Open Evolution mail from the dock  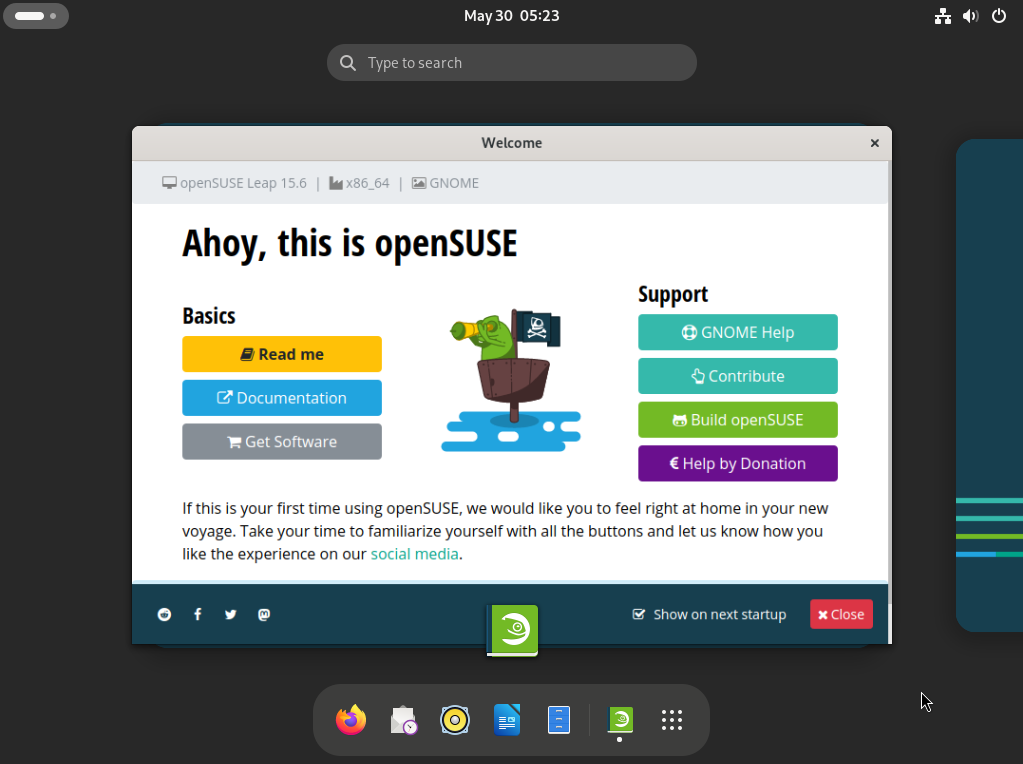click(x=403, y=720)
